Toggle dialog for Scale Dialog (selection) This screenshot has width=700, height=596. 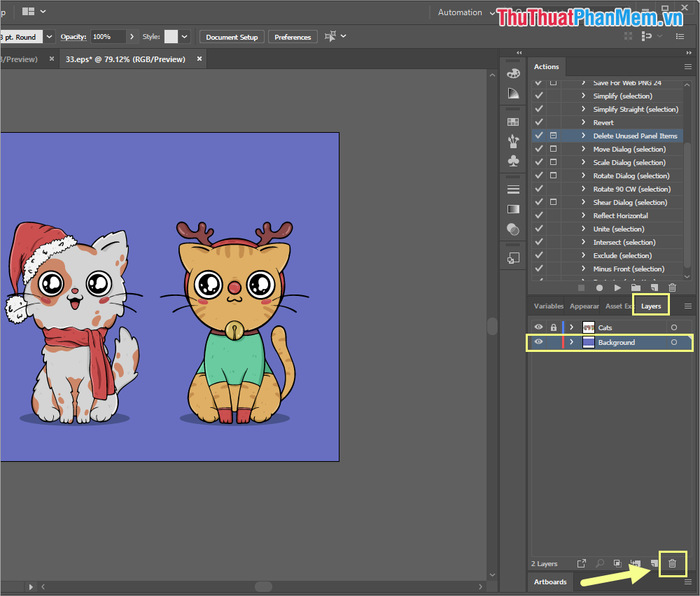554,162
